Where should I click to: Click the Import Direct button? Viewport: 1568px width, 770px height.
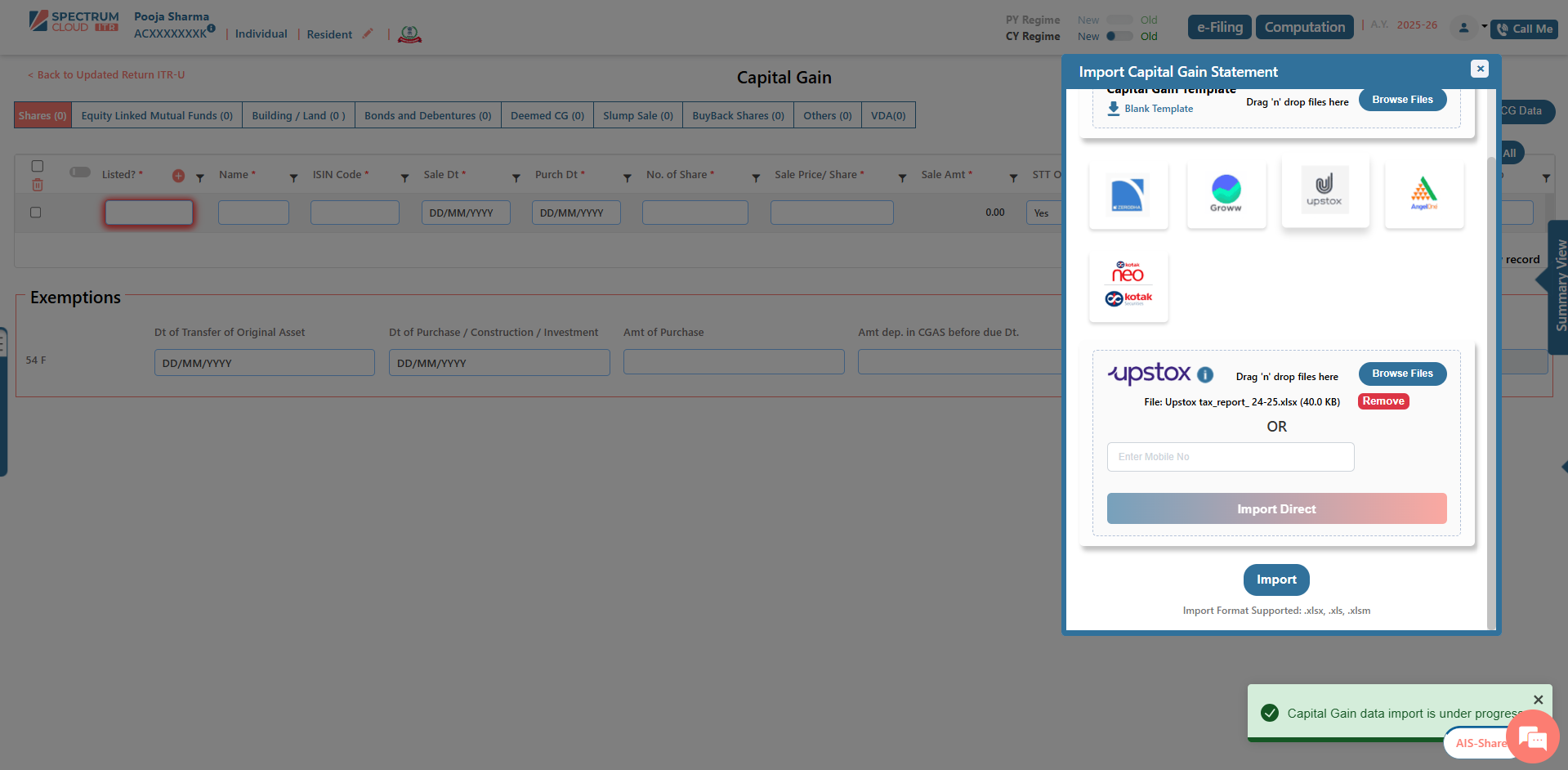point(1275,508)
